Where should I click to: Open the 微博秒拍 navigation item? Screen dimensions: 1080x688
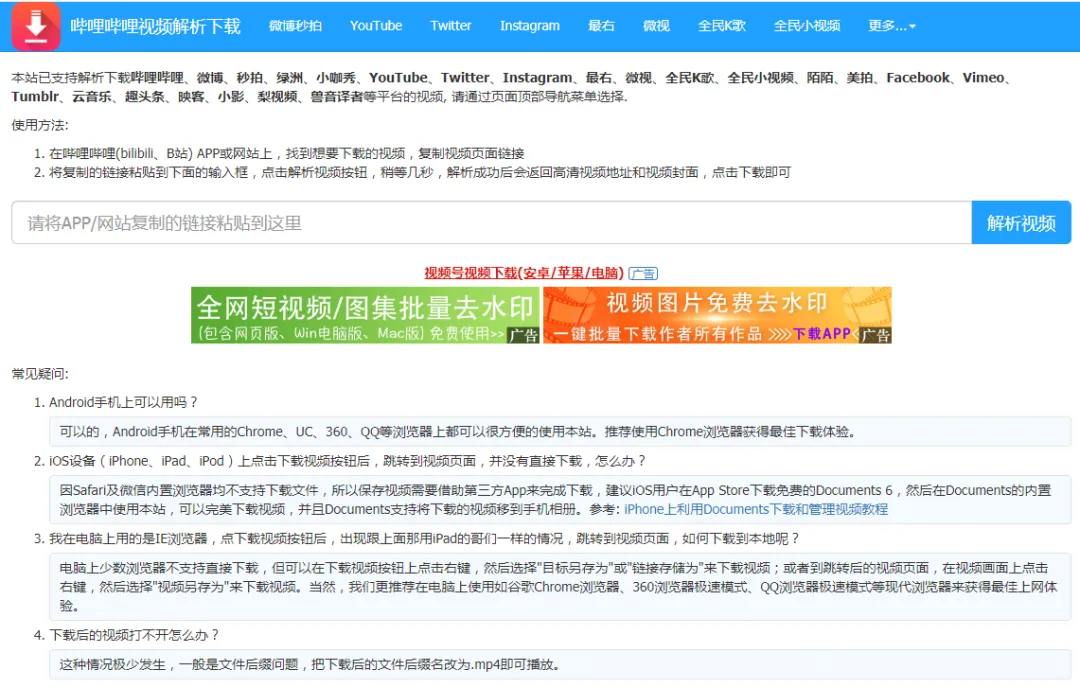295,26
